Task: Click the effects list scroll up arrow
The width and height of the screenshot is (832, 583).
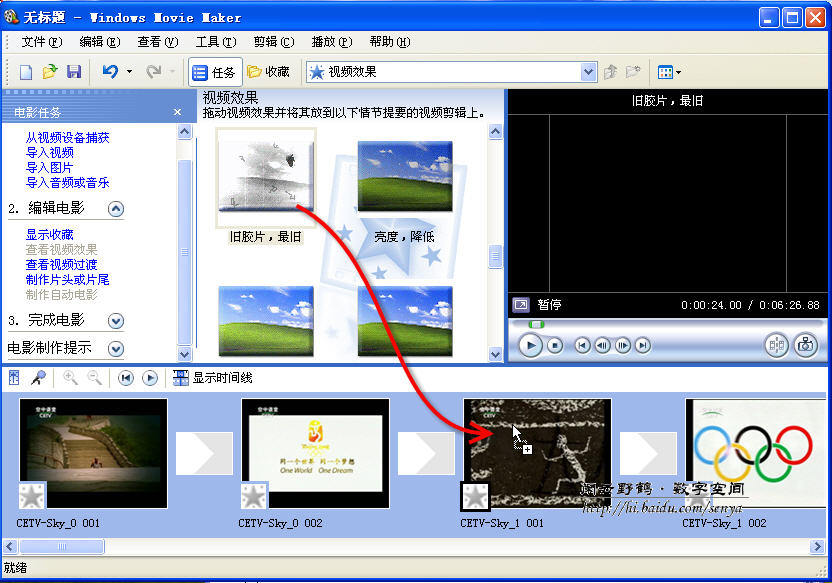Action: point(495,132)
